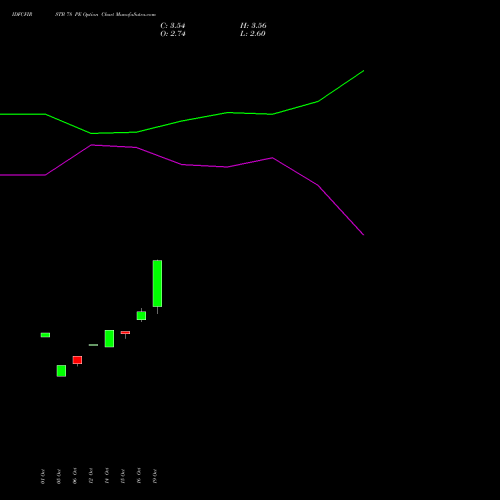Select the lowest green candlestick on 05 Oct

61,371
